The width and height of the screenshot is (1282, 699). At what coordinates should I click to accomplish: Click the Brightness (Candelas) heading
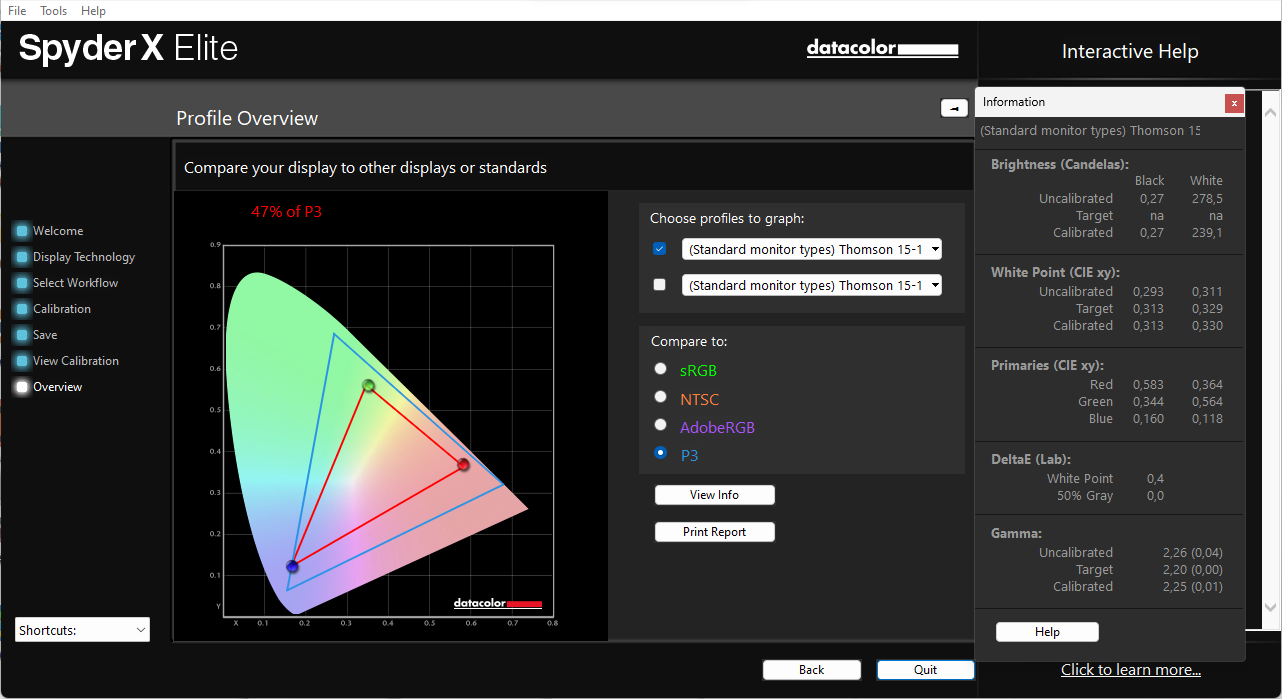pyautogui.click(x=1060, y=164)
